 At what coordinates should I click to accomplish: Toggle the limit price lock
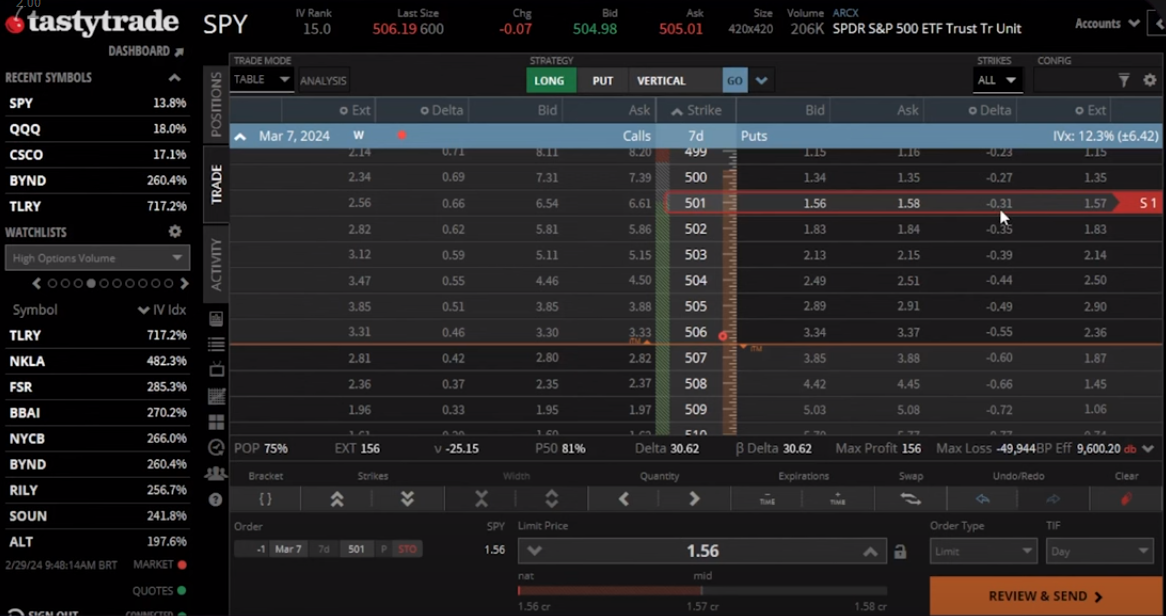(900, 552)
